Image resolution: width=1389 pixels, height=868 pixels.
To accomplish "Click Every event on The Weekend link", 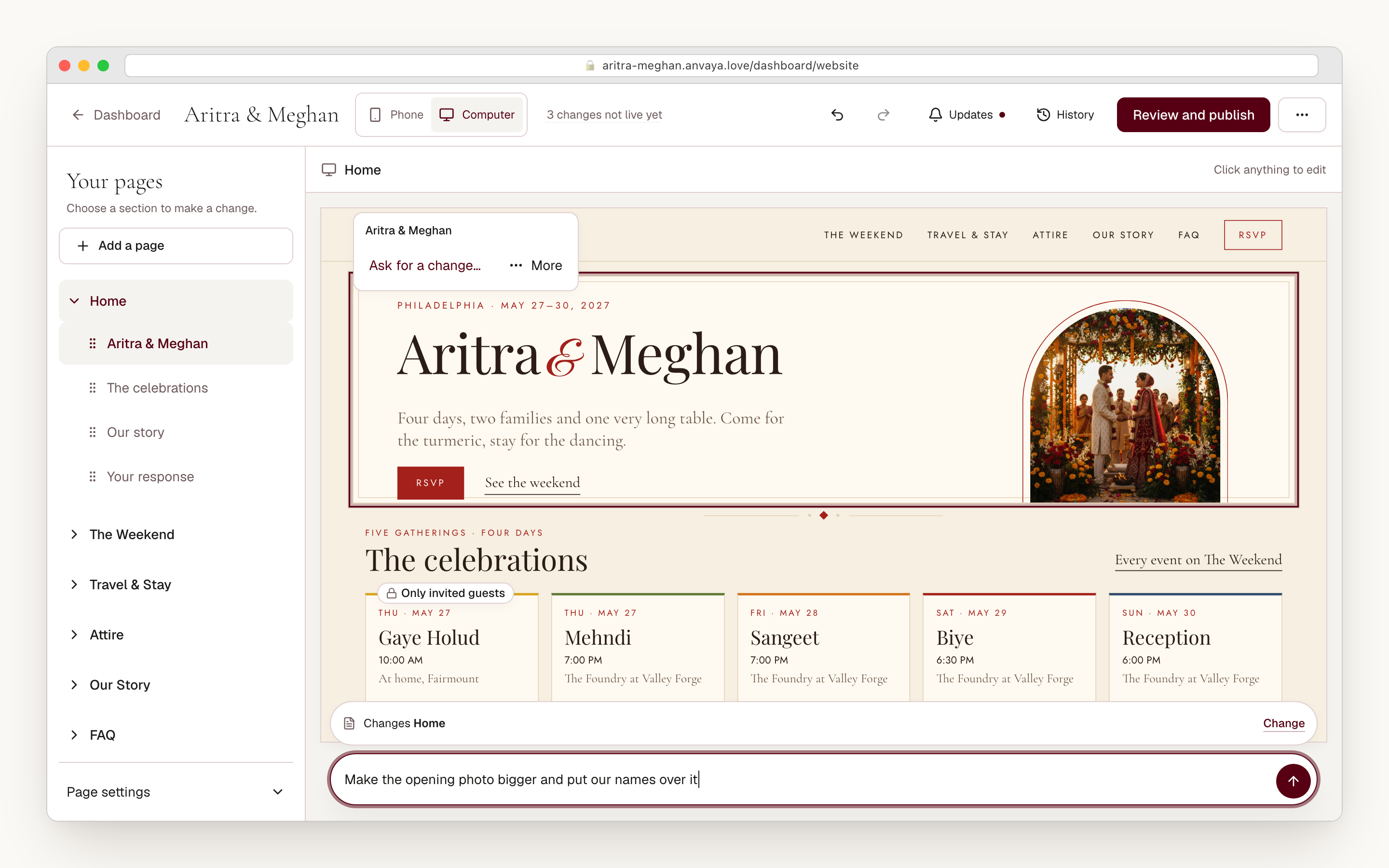I will (x=1198, y=560).
